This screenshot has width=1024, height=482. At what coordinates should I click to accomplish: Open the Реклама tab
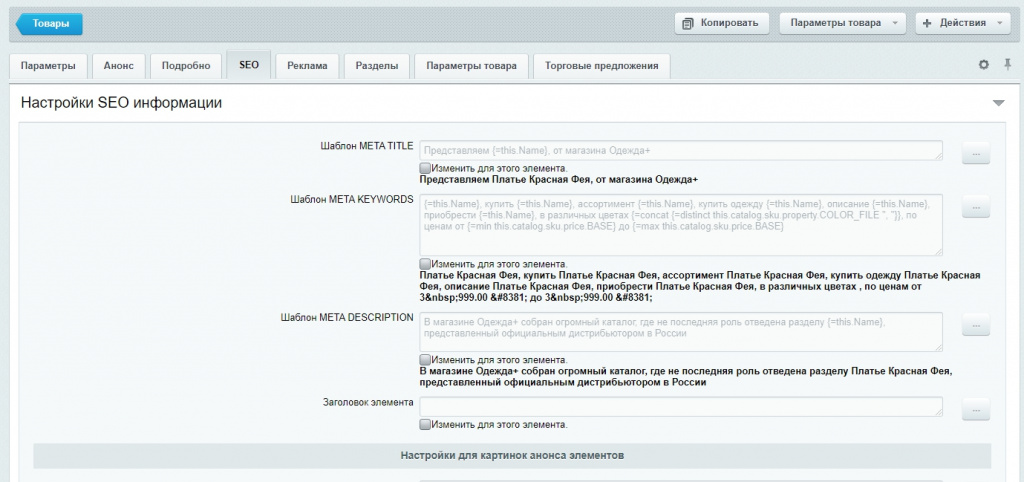click(308, 66)
